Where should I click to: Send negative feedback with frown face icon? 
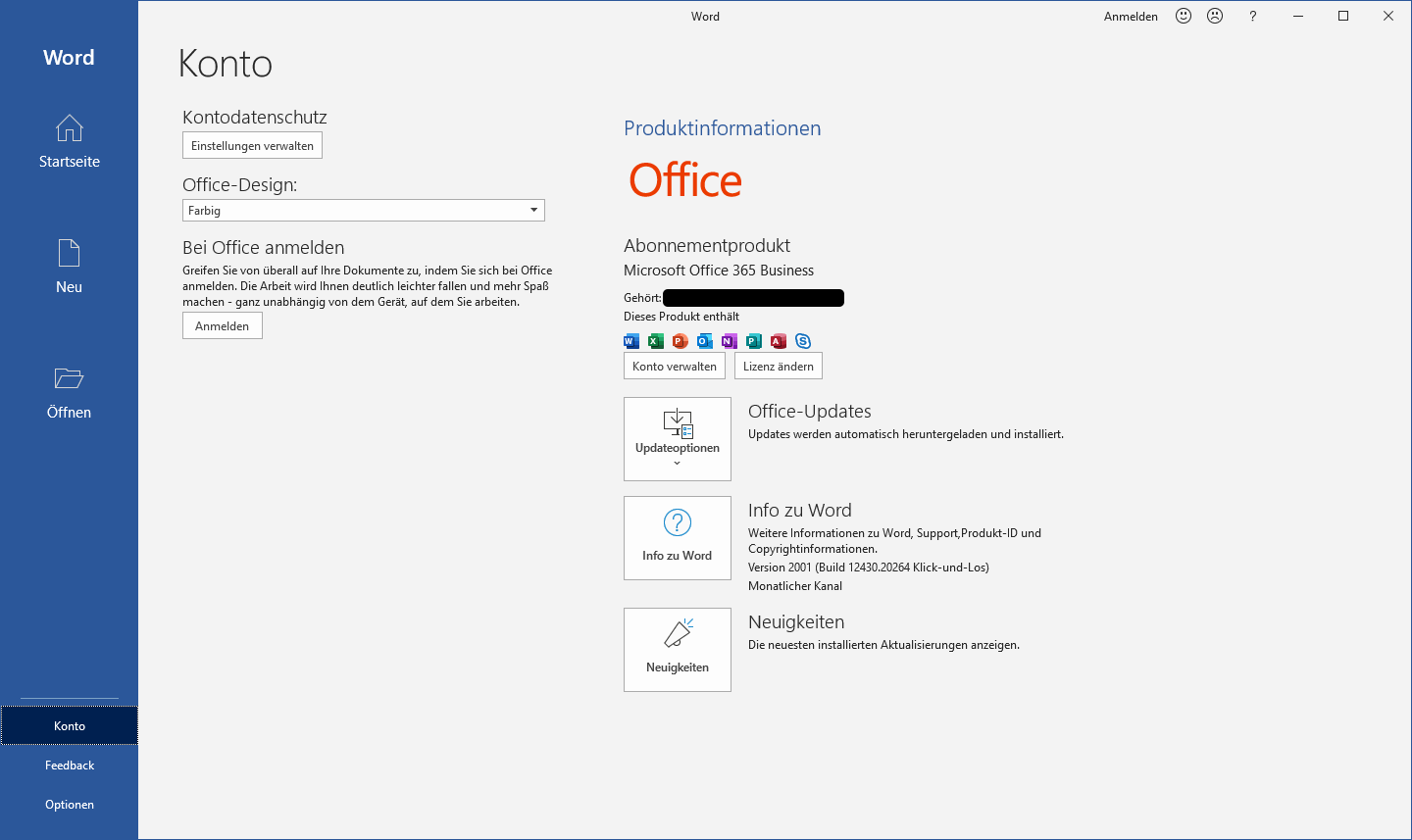point(1215,16)
